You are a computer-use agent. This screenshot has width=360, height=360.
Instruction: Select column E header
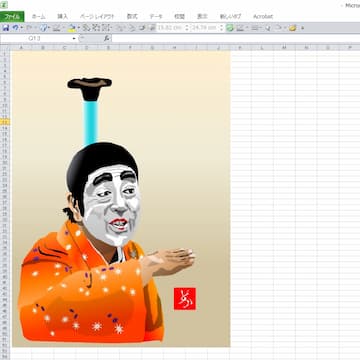108,48
